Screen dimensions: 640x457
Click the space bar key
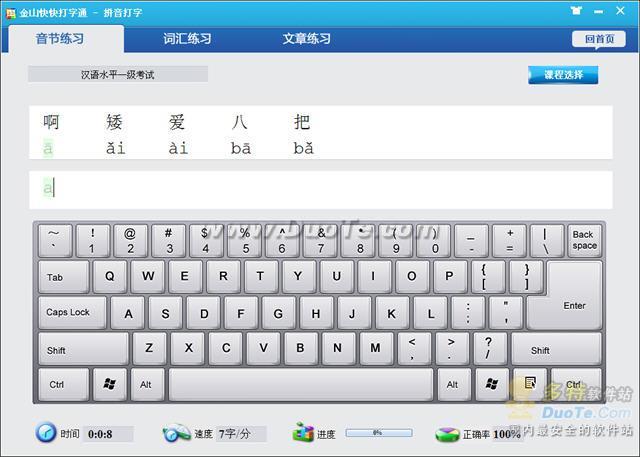[x=301, y=384]
